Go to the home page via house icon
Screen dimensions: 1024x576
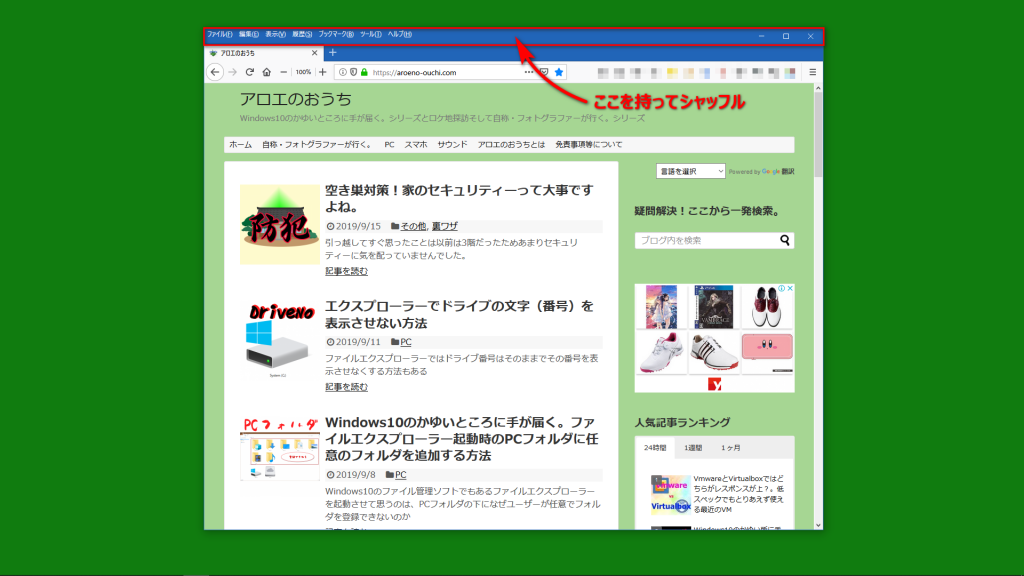(x=267, y=72)
